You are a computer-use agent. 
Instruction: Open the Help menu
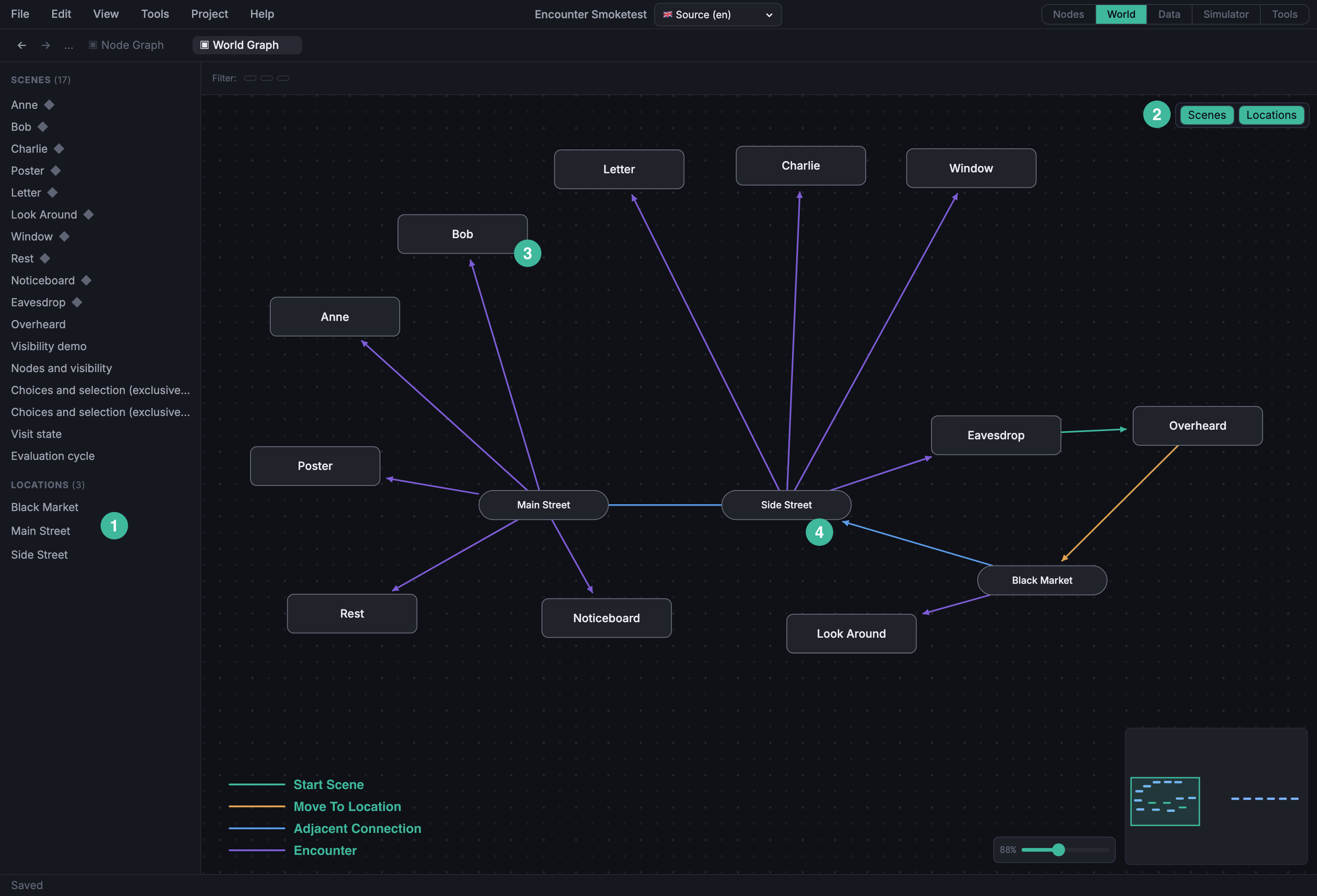262,14
